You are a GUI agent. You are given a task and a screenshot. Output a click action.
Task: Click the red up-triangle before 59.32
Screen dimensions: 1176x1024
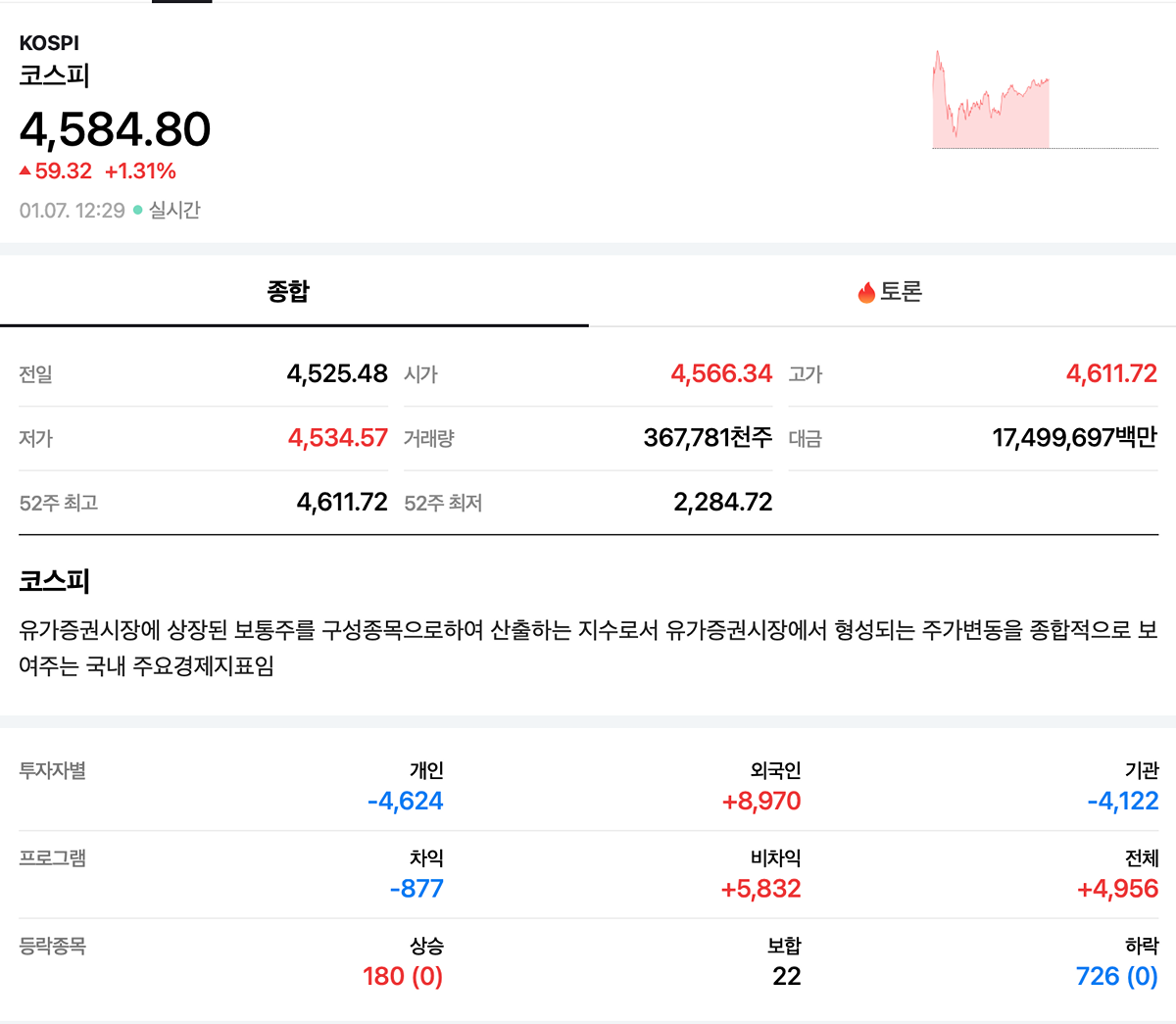(25, 171)
